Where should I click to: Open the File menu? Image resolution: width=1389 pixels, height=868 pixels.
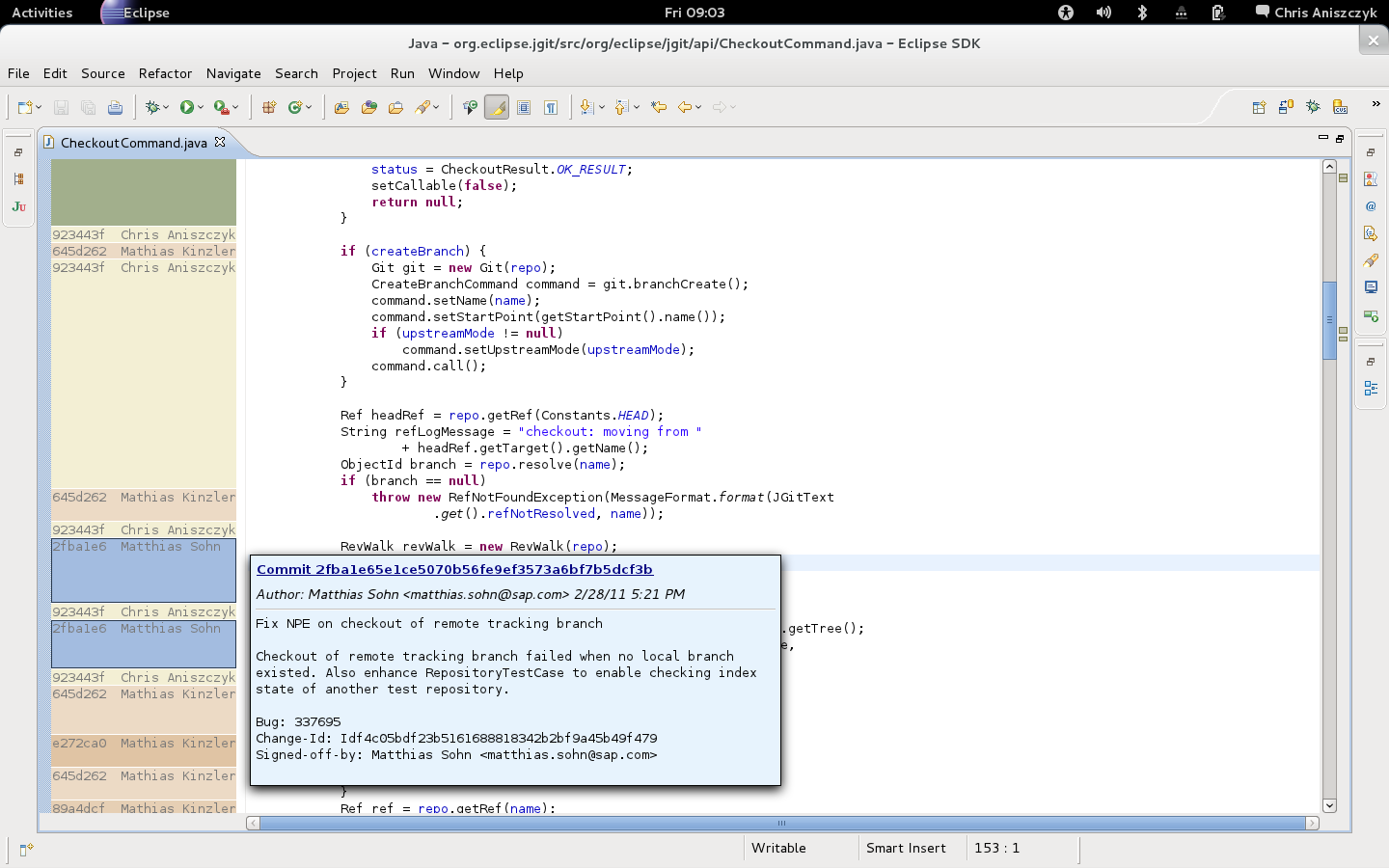[x=18, y=73]
